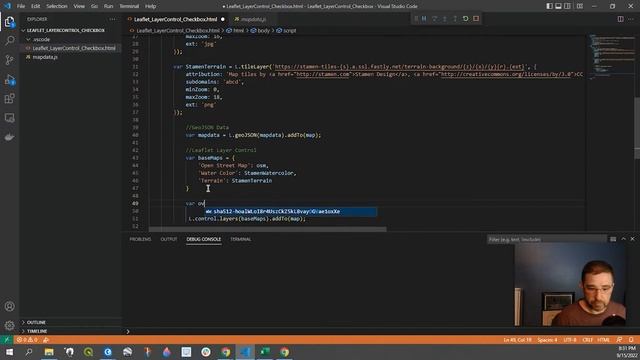Open the notifications bell in status bar

point(631,340)
